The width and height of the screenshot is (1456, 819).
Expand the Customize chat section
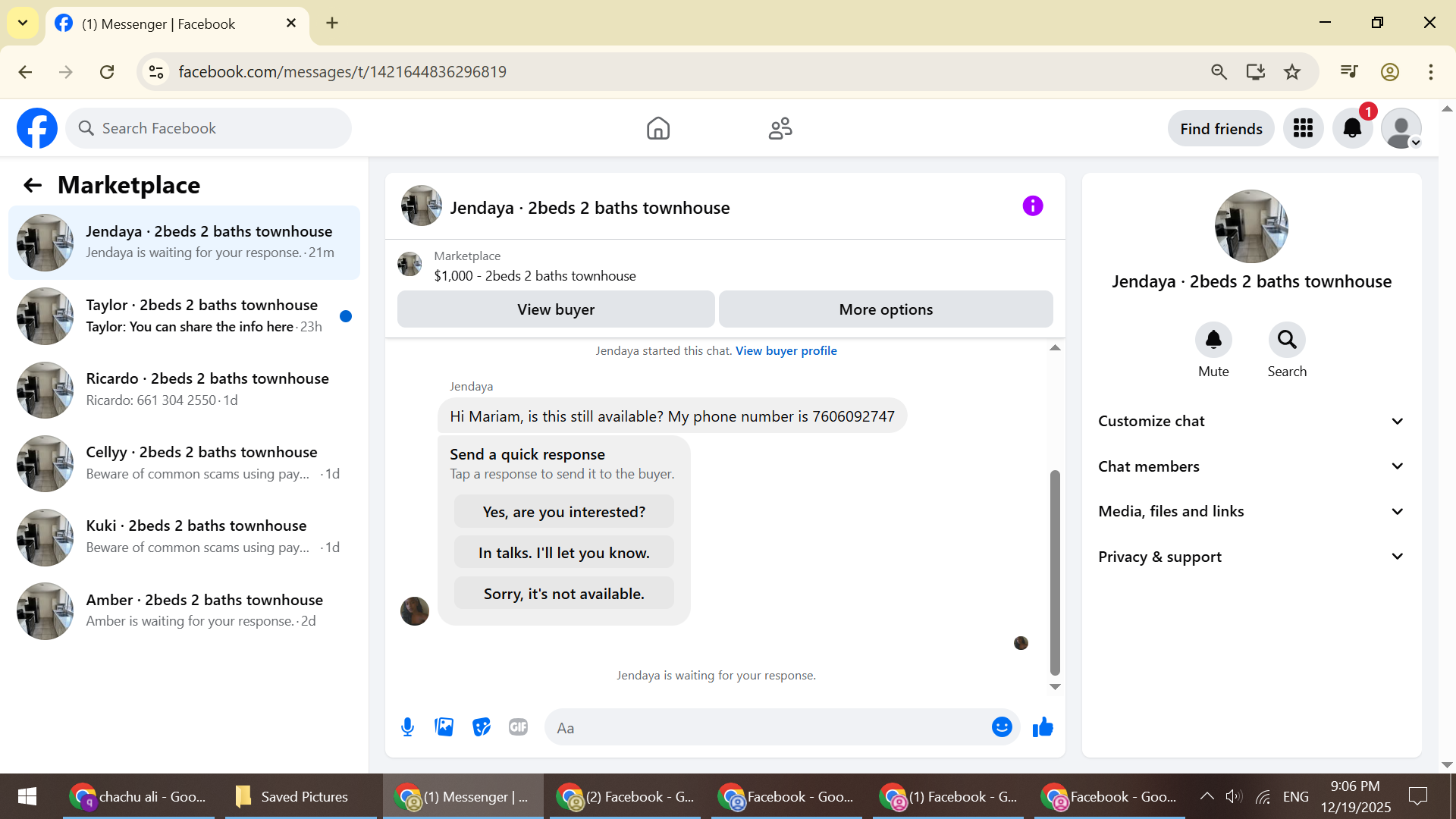click(x=1250, y=421)
